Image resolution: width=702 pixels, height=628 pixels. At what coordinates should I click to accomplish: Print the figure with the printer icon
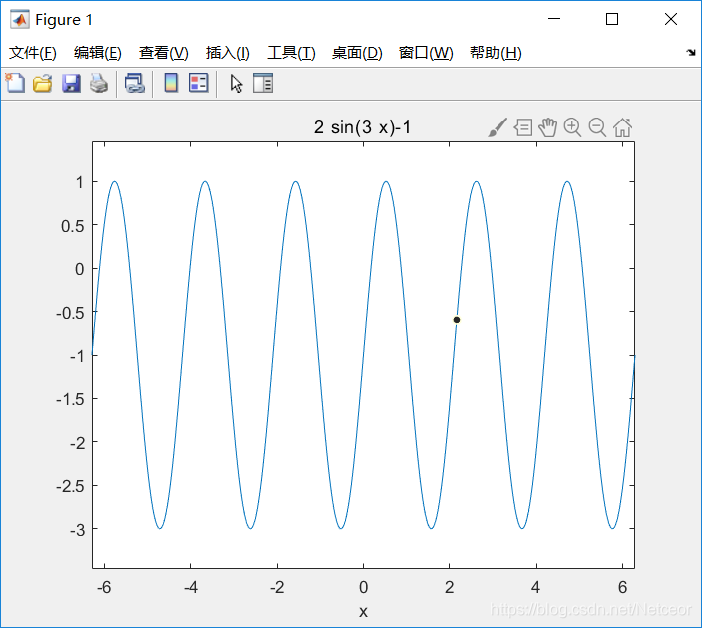click(x=99, y=83)
